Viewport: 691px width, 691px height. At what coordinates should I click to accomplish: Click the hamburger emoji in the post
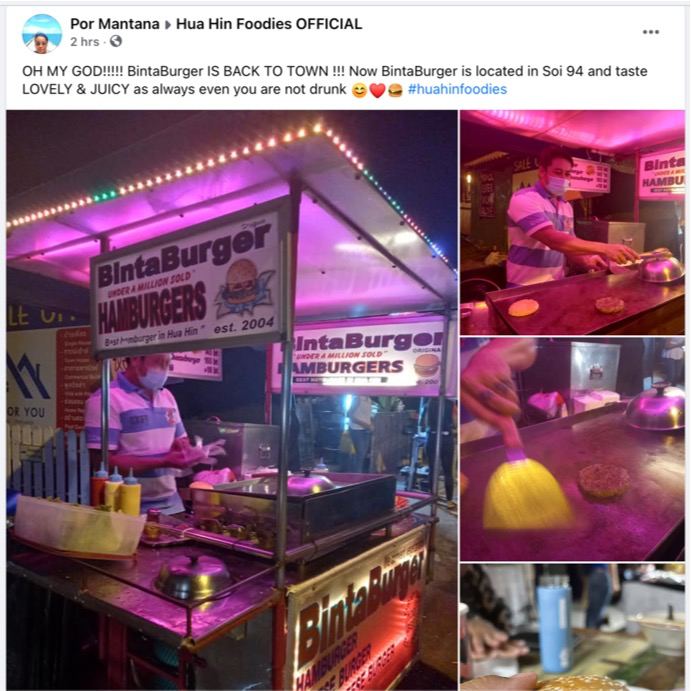tap(395, 90)
